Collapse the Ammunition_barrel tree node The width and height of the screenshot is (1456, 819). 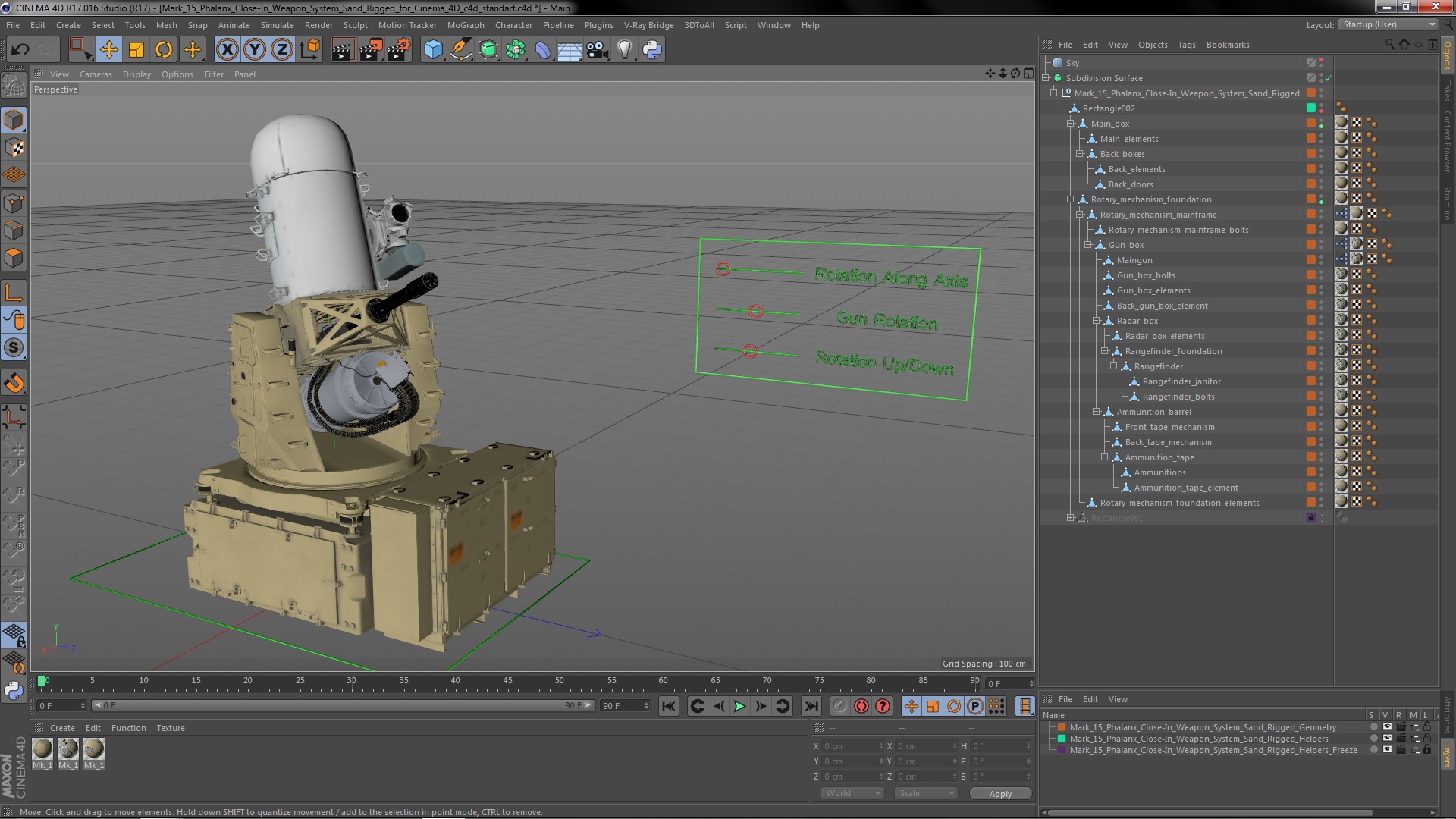pyautogui.click(x=1096, y=412)
